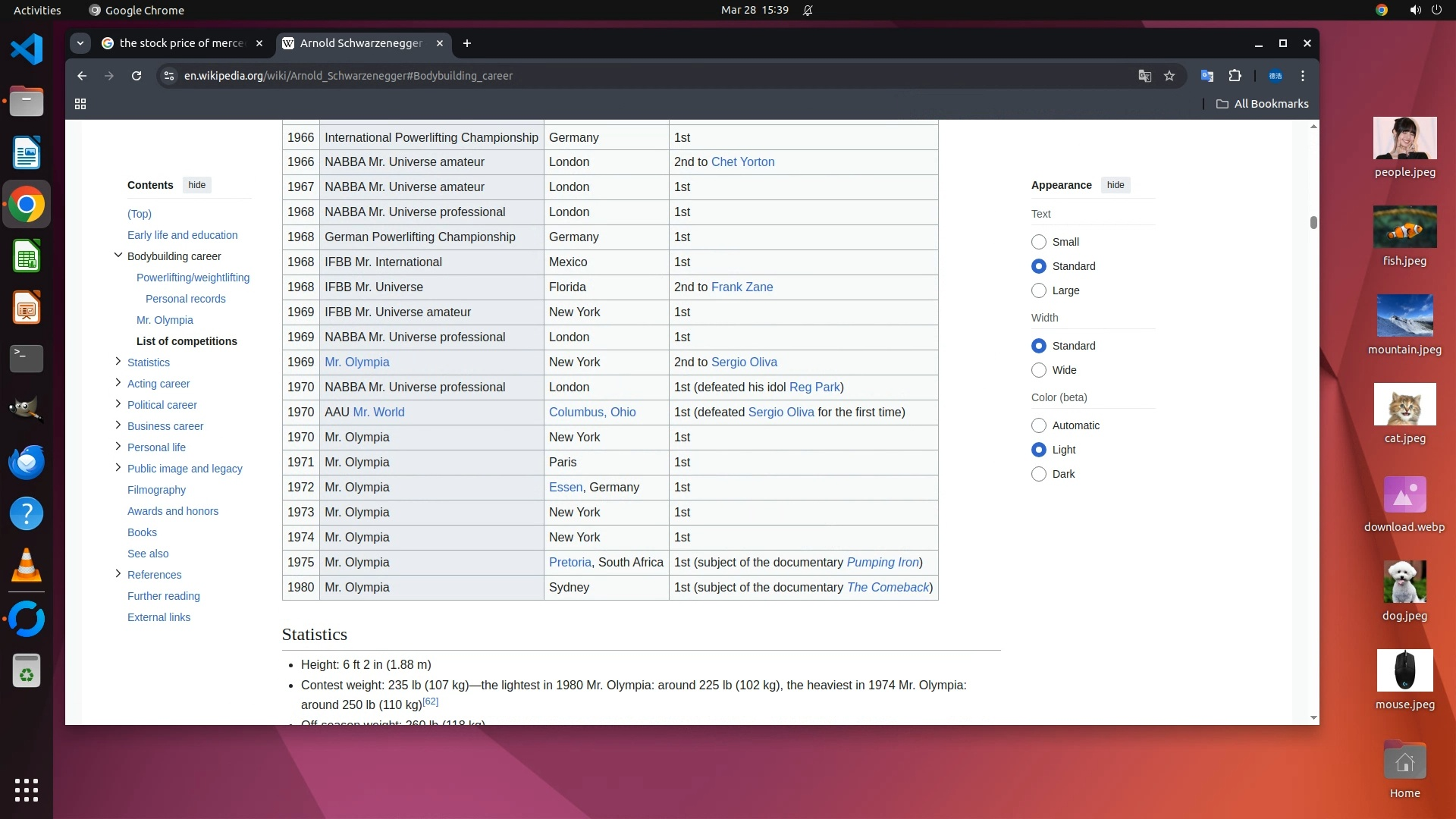Select Dark color mode
The width and height of the screenshot is (1456, 819).
(1039, 474)
